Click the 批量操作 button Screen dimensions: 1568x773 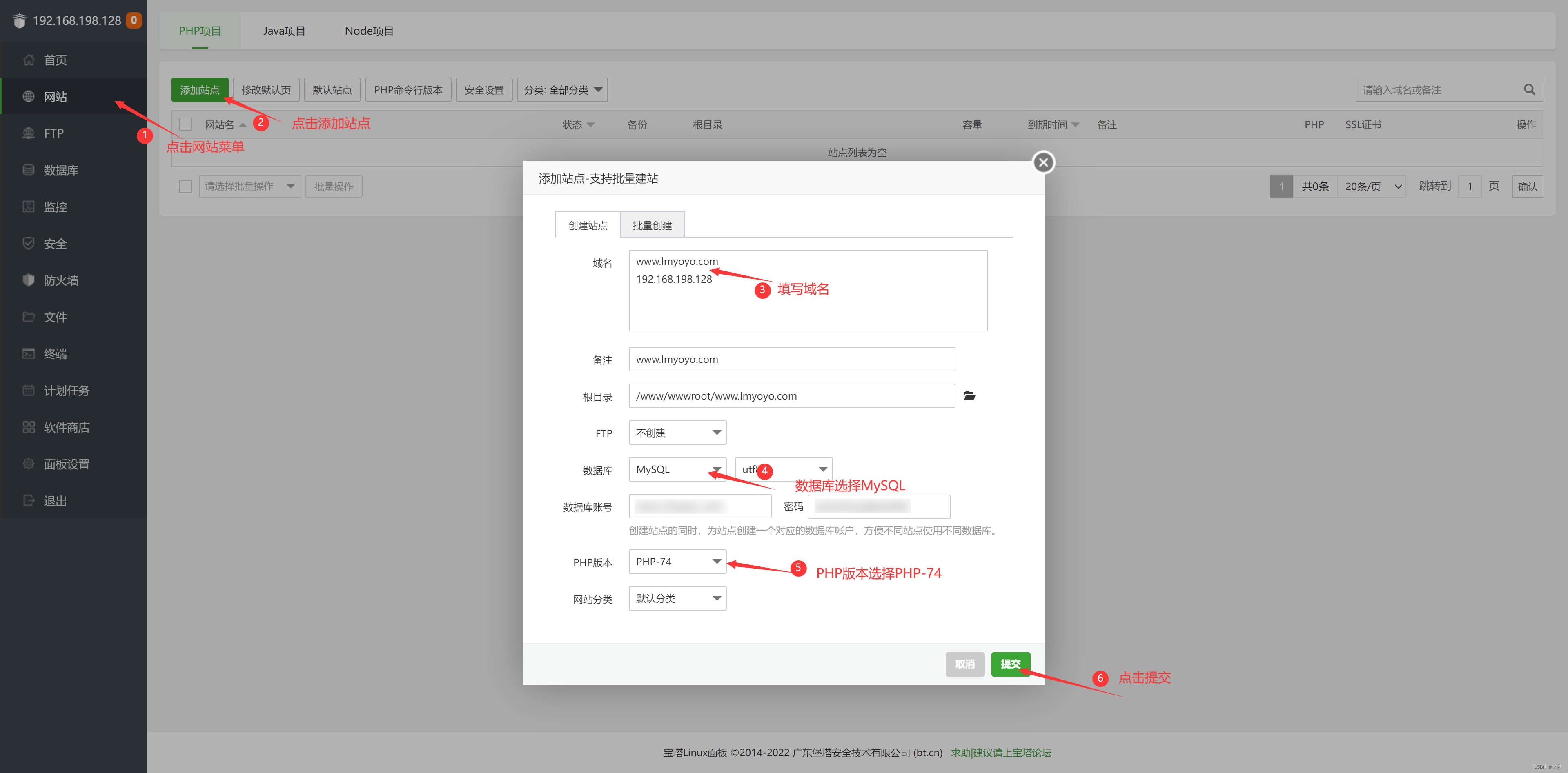[x=334, y=186]
